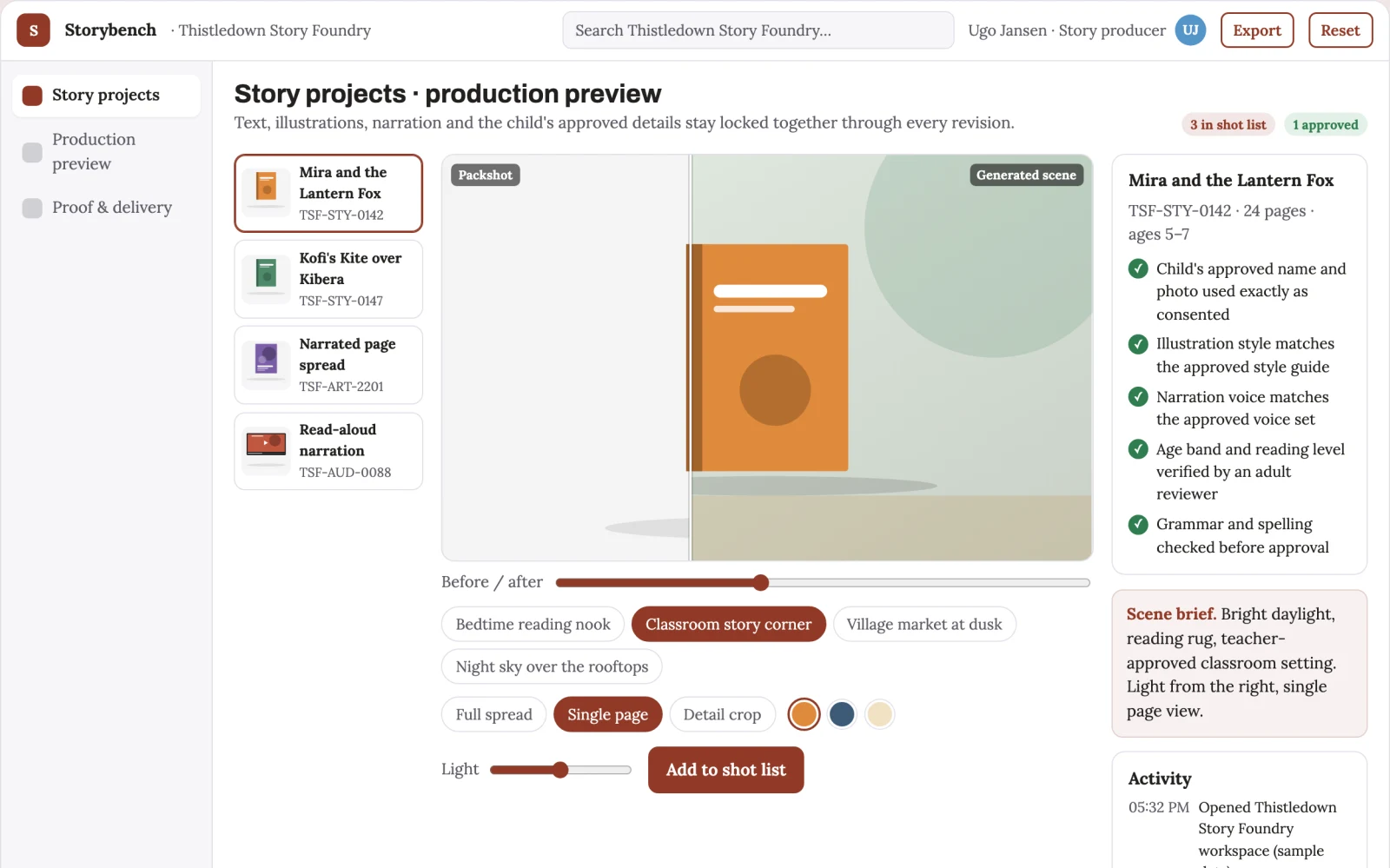Open the UJ user avatar
1390x868 pixels.
point(1190,30)
